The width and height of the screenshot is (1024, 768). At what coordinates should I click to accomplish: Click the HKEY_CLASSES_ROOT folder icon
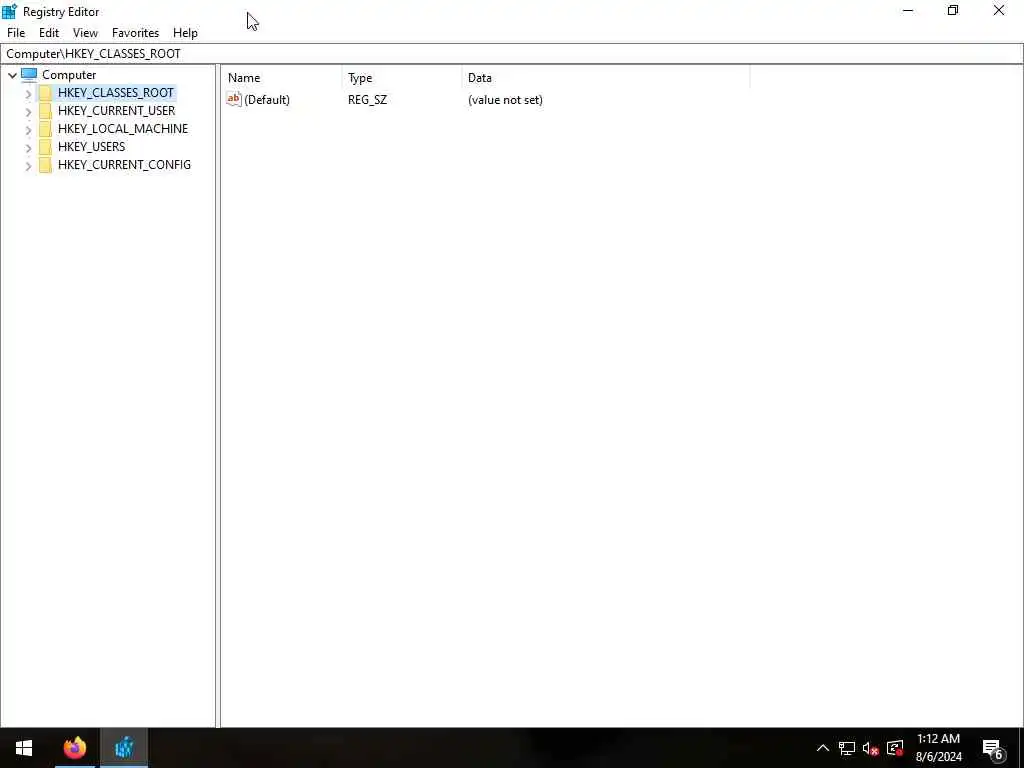[x=45, y=93]
